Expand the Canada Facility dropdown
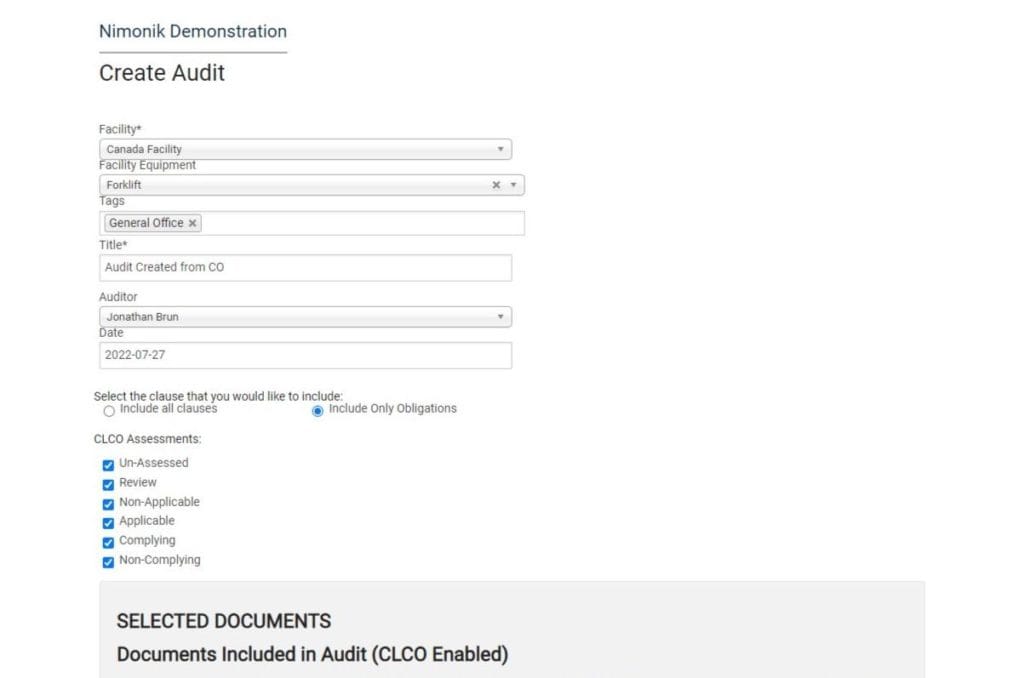 [500, 149]
